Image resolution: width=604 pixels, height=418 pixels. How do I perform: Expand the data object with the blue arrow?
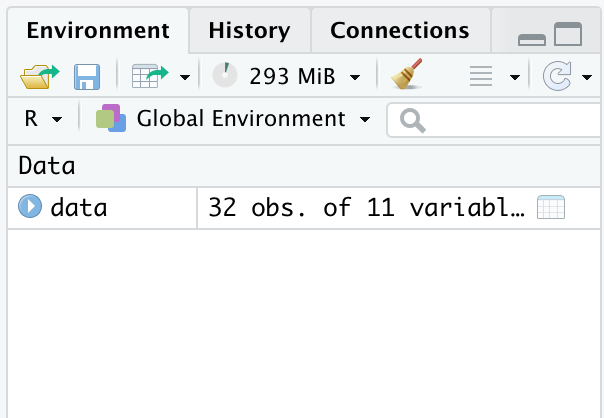pos(30,206)
